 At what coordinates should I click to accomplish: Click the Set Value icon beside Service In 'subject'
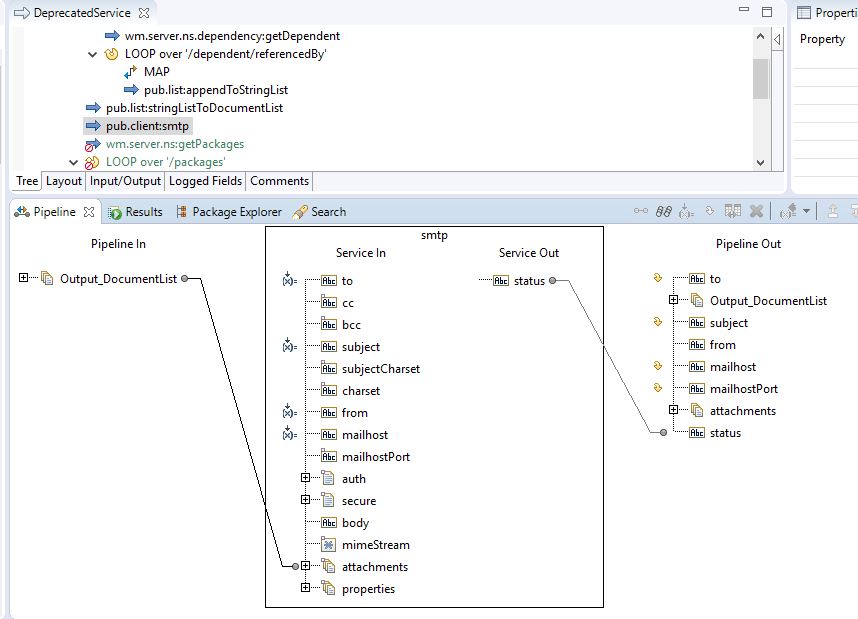(289, 345)
